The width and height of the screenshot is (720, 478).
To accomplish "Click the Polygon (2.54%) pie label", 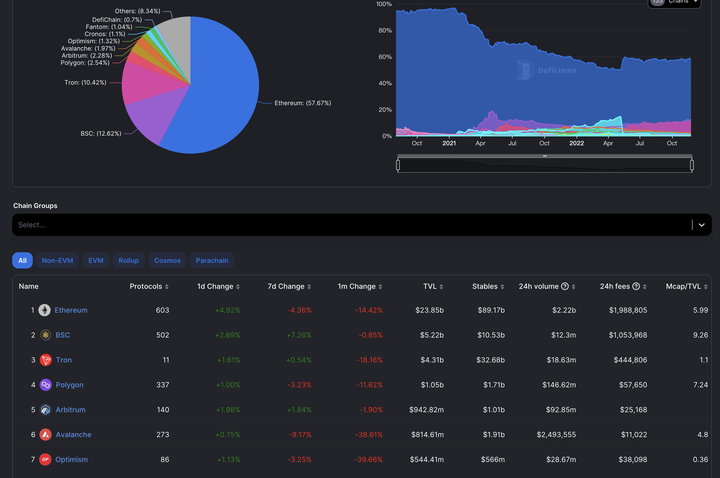I will (85, 62).
